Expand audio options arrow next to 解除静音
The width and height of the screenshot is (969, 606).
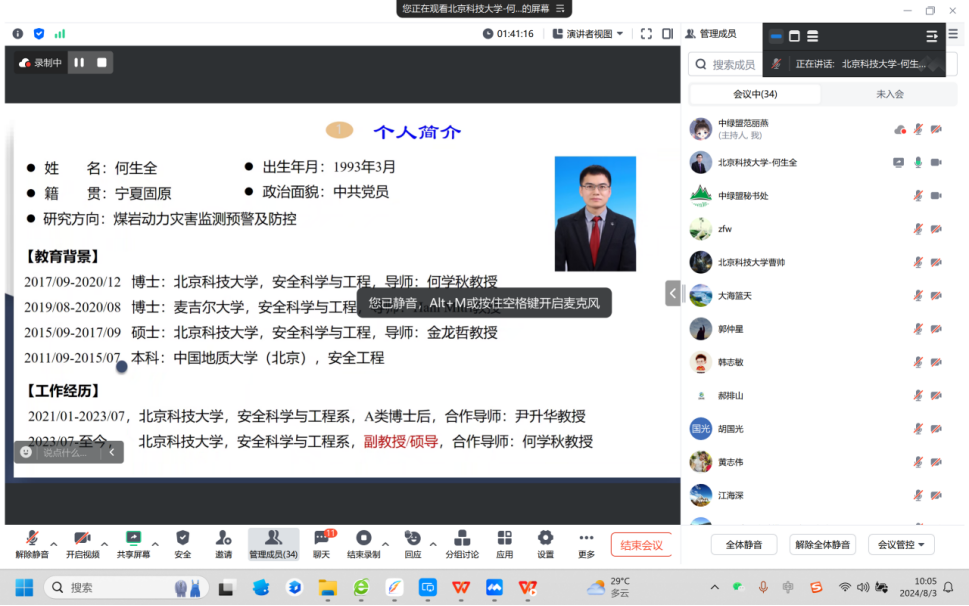click(x=54, y=544)
